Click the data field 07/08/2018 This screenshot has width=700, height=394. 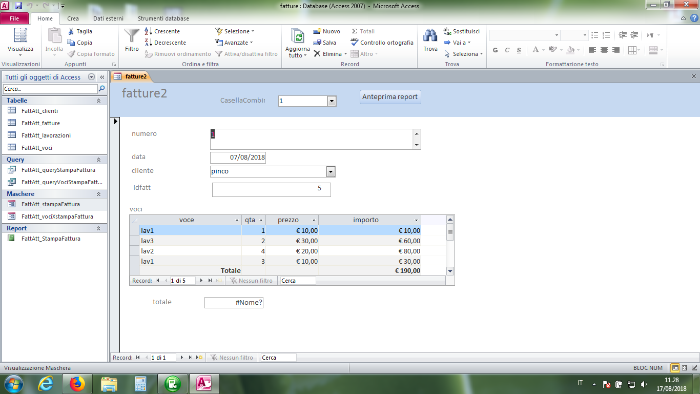pos(238,158)
